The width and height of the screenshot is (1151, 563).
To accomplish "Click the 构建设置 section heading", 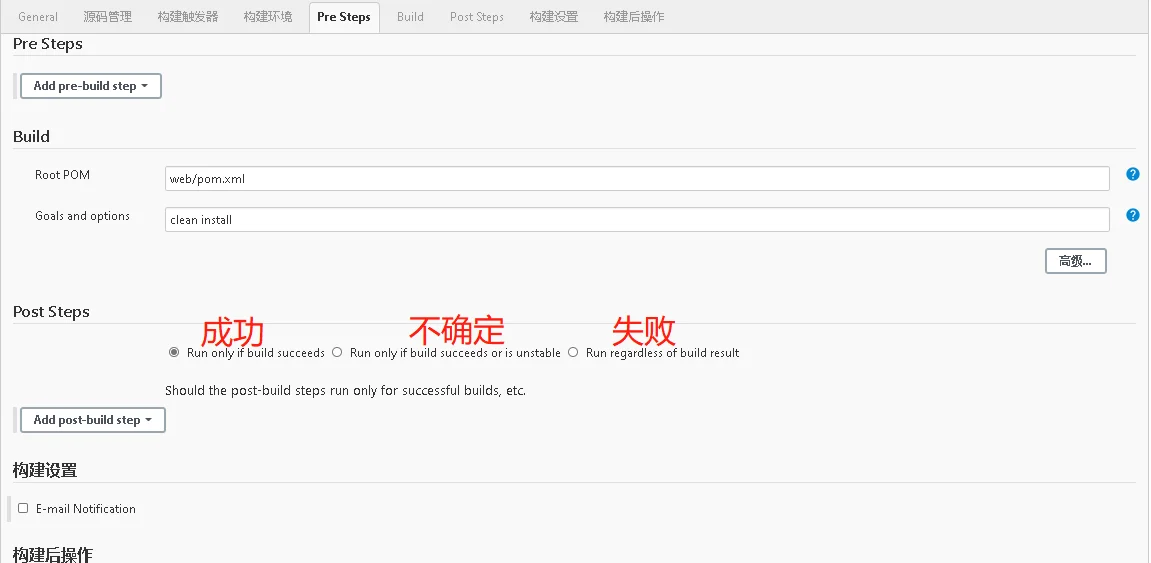I will 45,471.
